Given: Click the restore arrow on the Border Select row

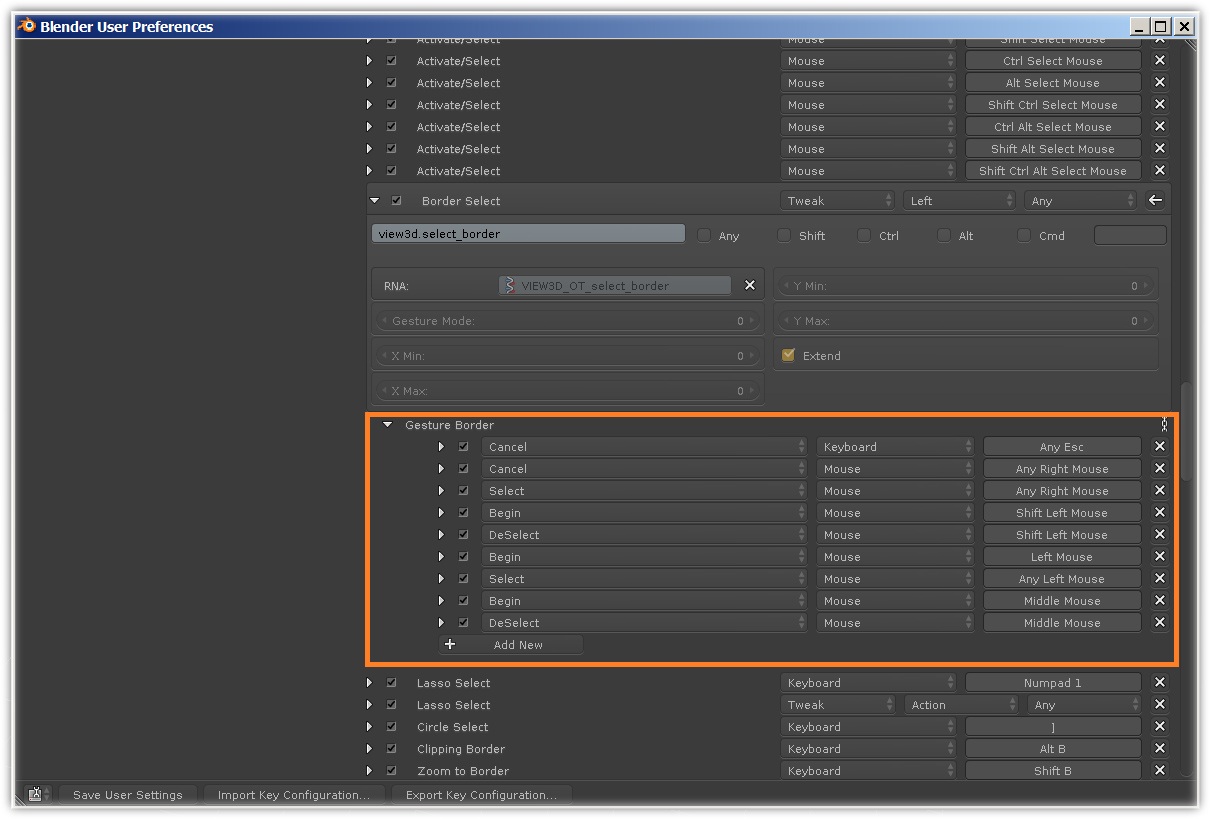Looking at the screenshot, I should tap(1155, 200).
